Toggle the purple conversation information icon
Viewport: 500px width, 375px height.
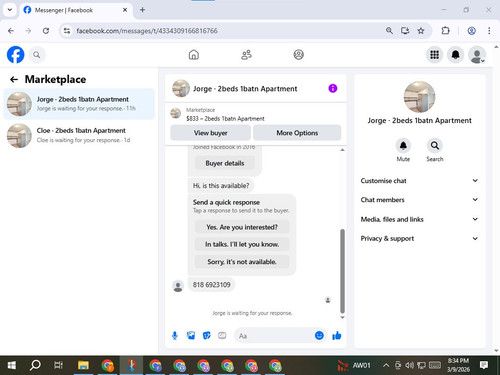pos(333,88)
